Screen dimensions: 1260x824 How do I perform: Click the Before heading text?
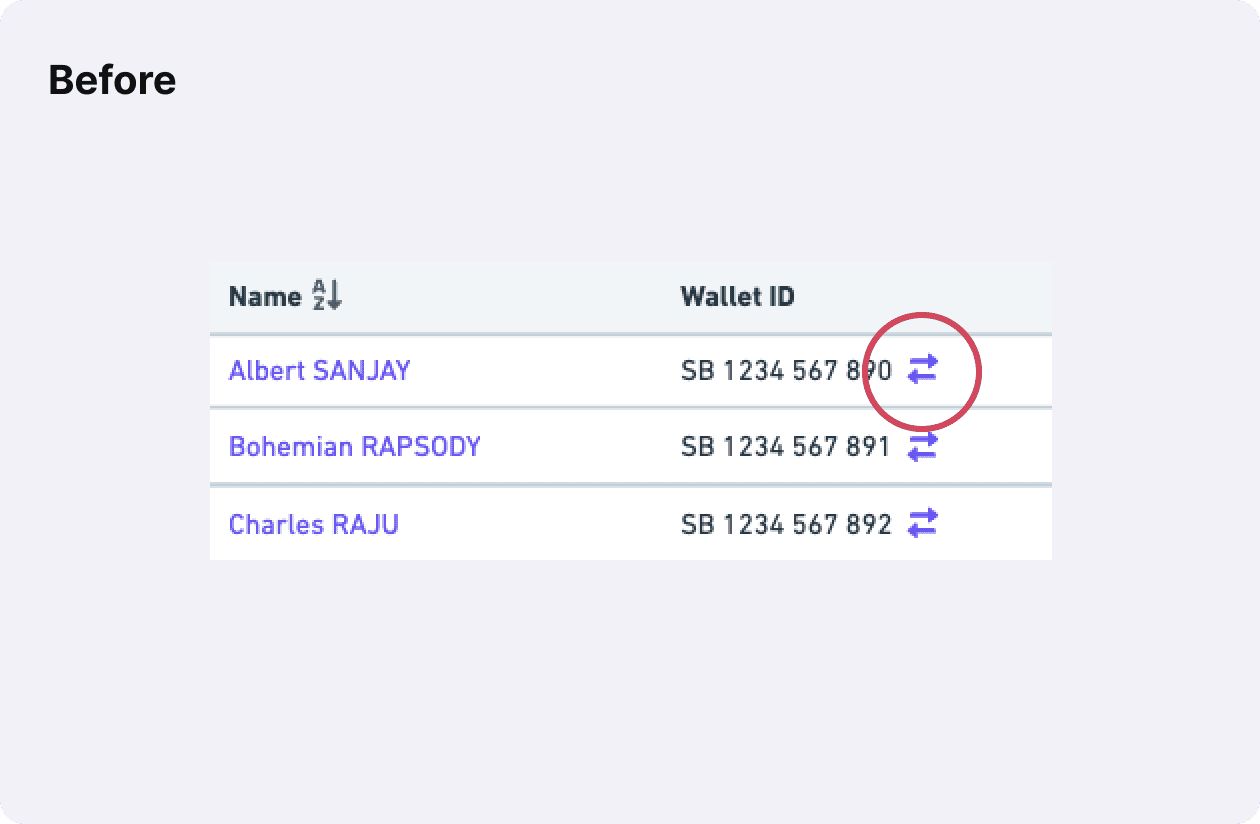pyautogui.click(x=112, y=80)
